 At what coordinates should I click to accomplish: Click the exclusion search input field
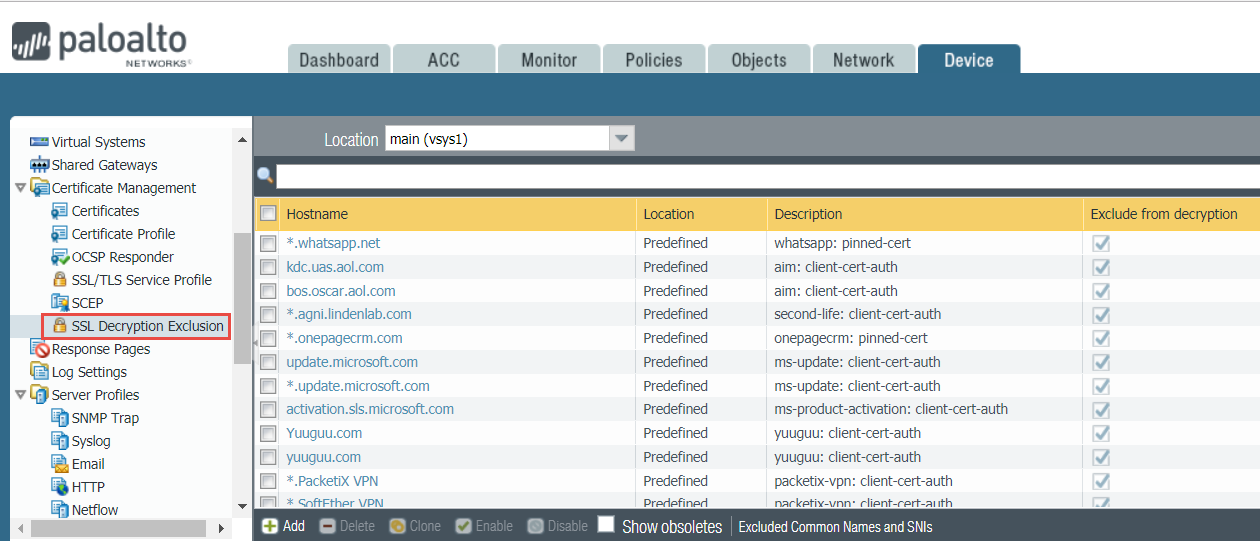tap(760, 177)
